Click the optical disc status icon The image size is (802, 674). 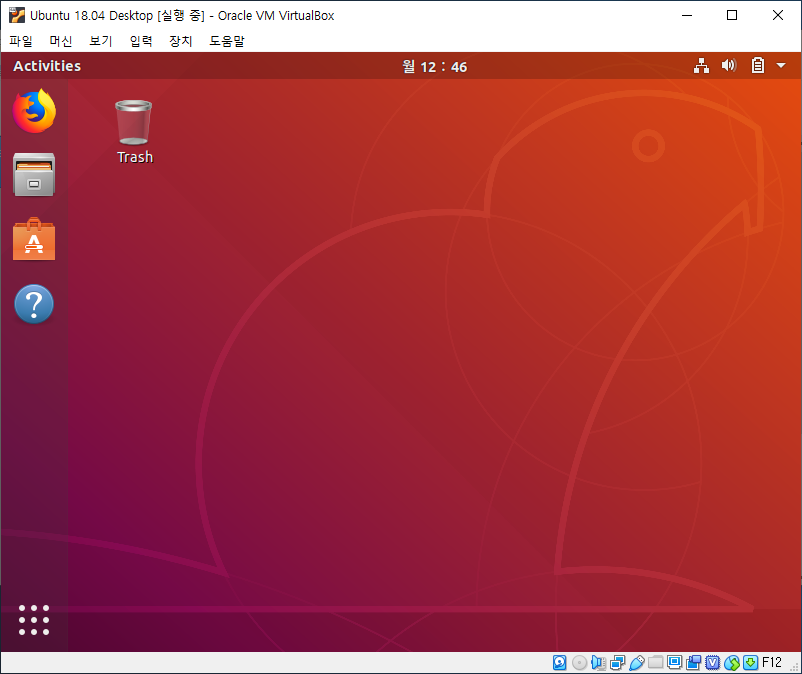[x=579, y=663]
